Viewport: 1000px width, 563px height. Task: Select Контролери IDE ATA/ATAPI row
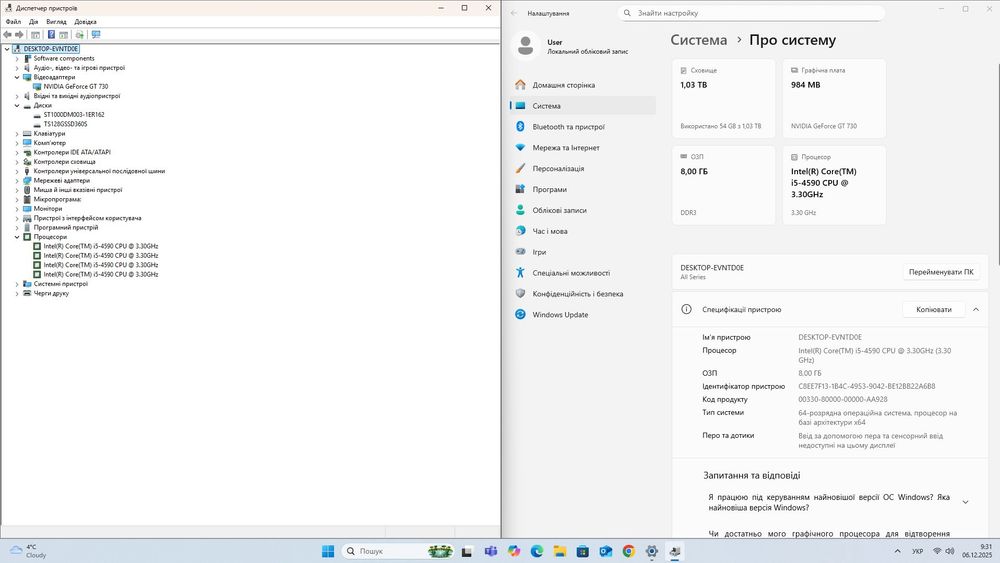click(72, 152)
